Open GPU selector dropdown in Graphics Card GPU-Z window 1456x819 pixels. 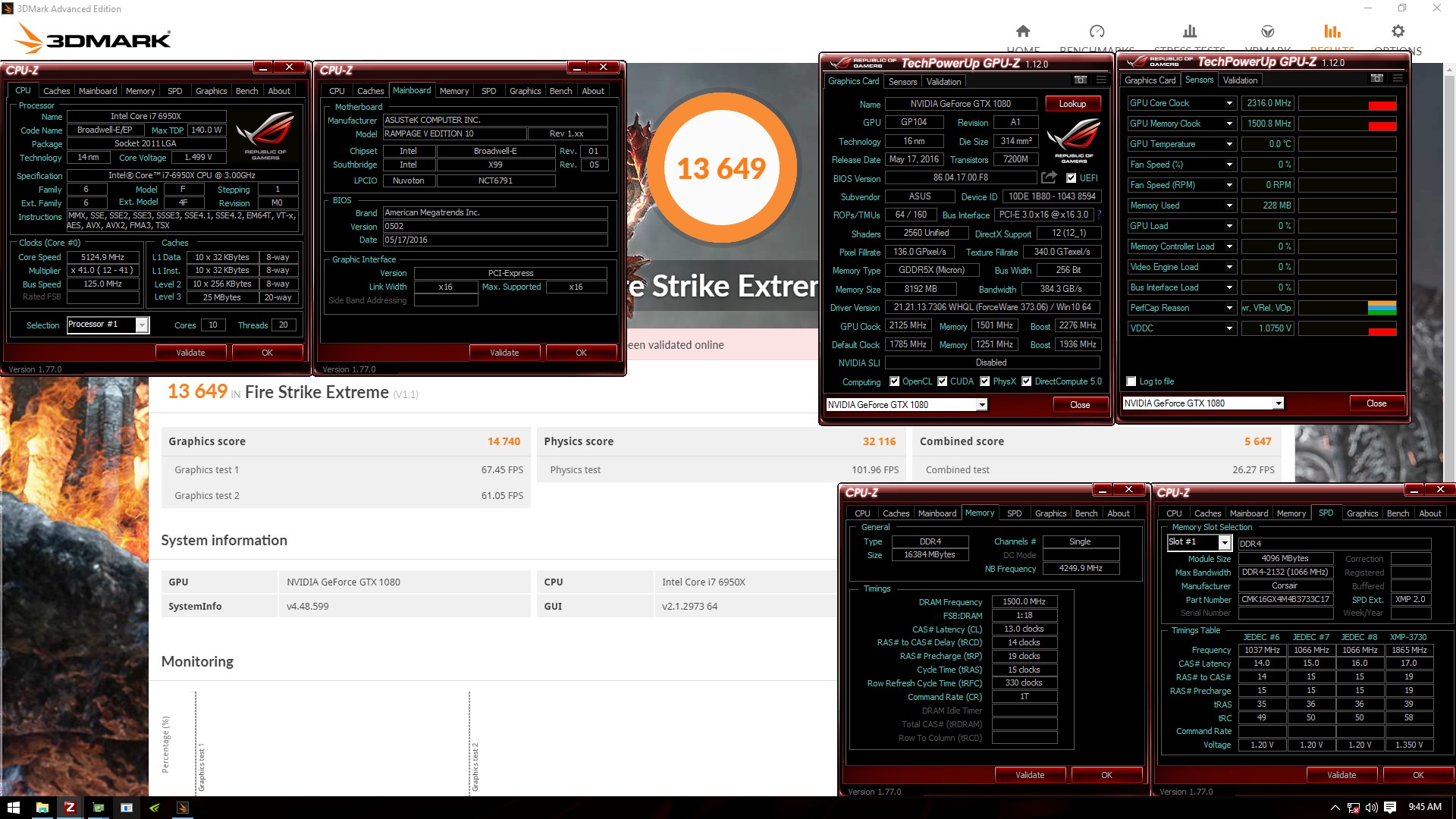click(982, 405)
